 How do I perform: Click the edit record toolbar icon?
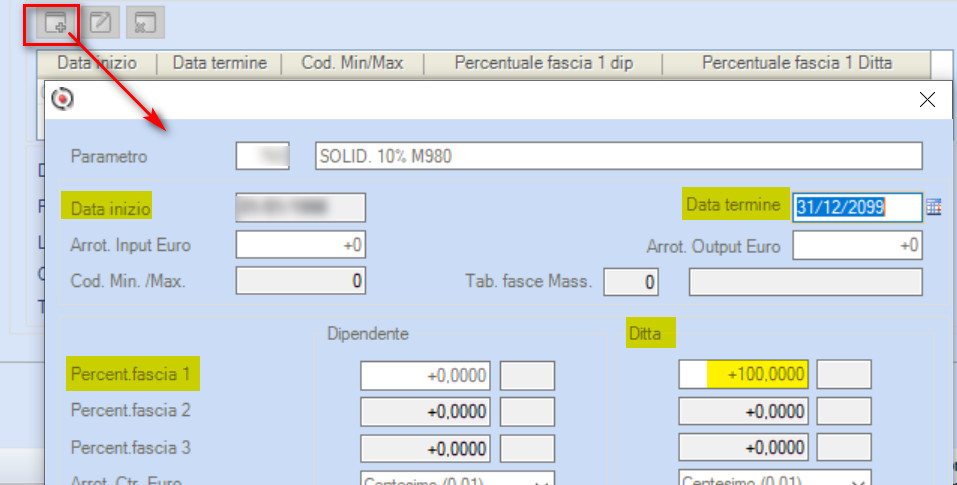click(x=101, y=23)
